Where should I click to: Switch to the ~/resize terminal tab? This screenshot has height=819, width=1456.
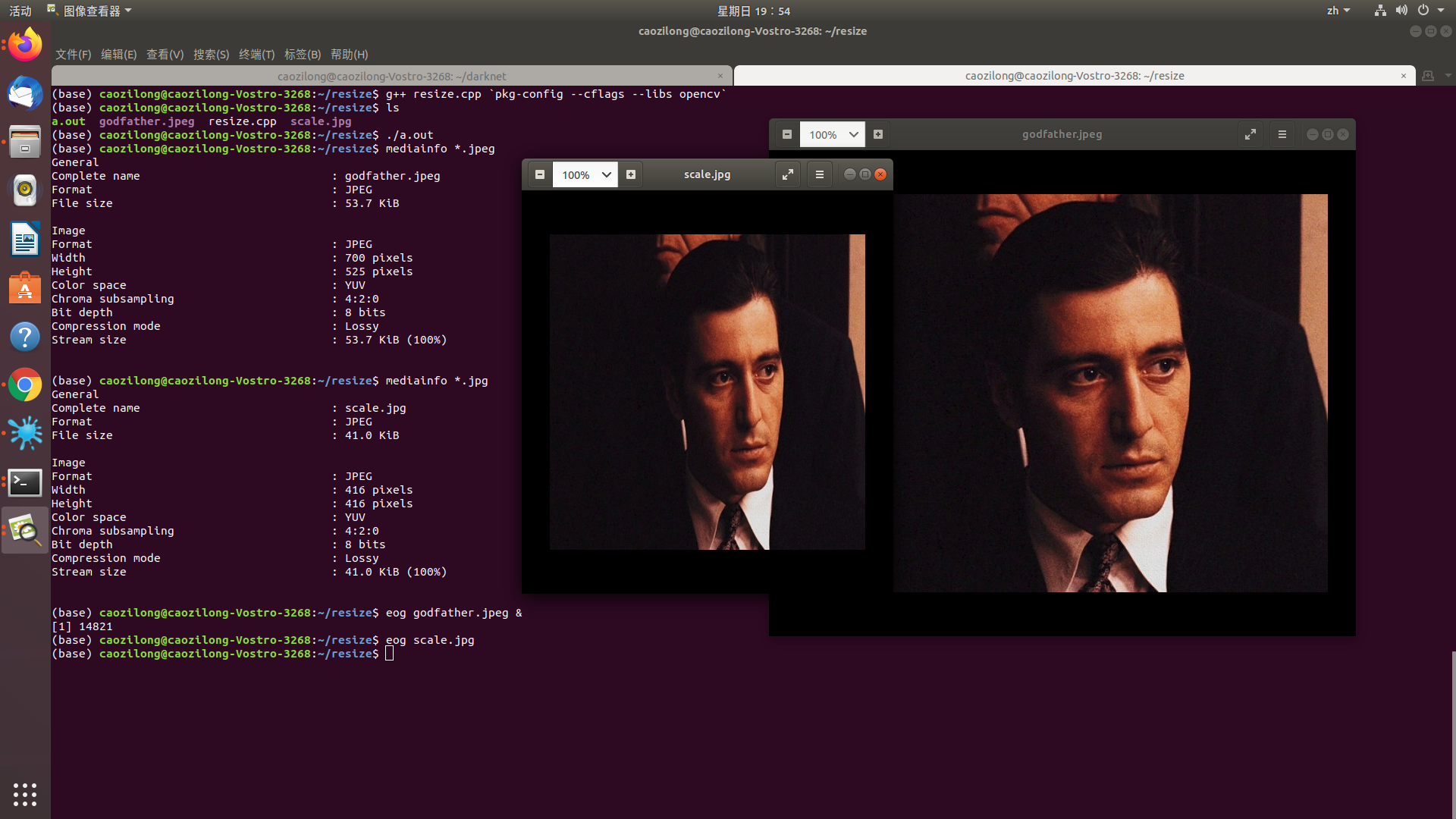(x=1074, y=76)
